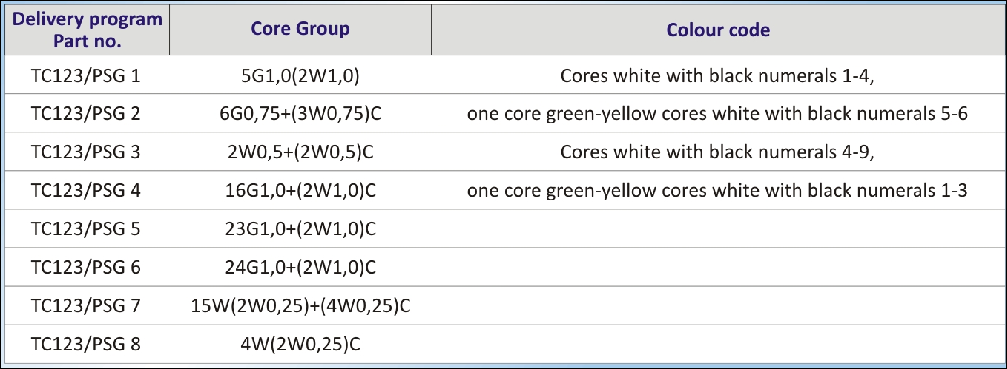Image resolution: width=1007 pixels, height=369 pixels.
Task: Select part number TC123/PSG 8
Action: click(x=86, y=344)
